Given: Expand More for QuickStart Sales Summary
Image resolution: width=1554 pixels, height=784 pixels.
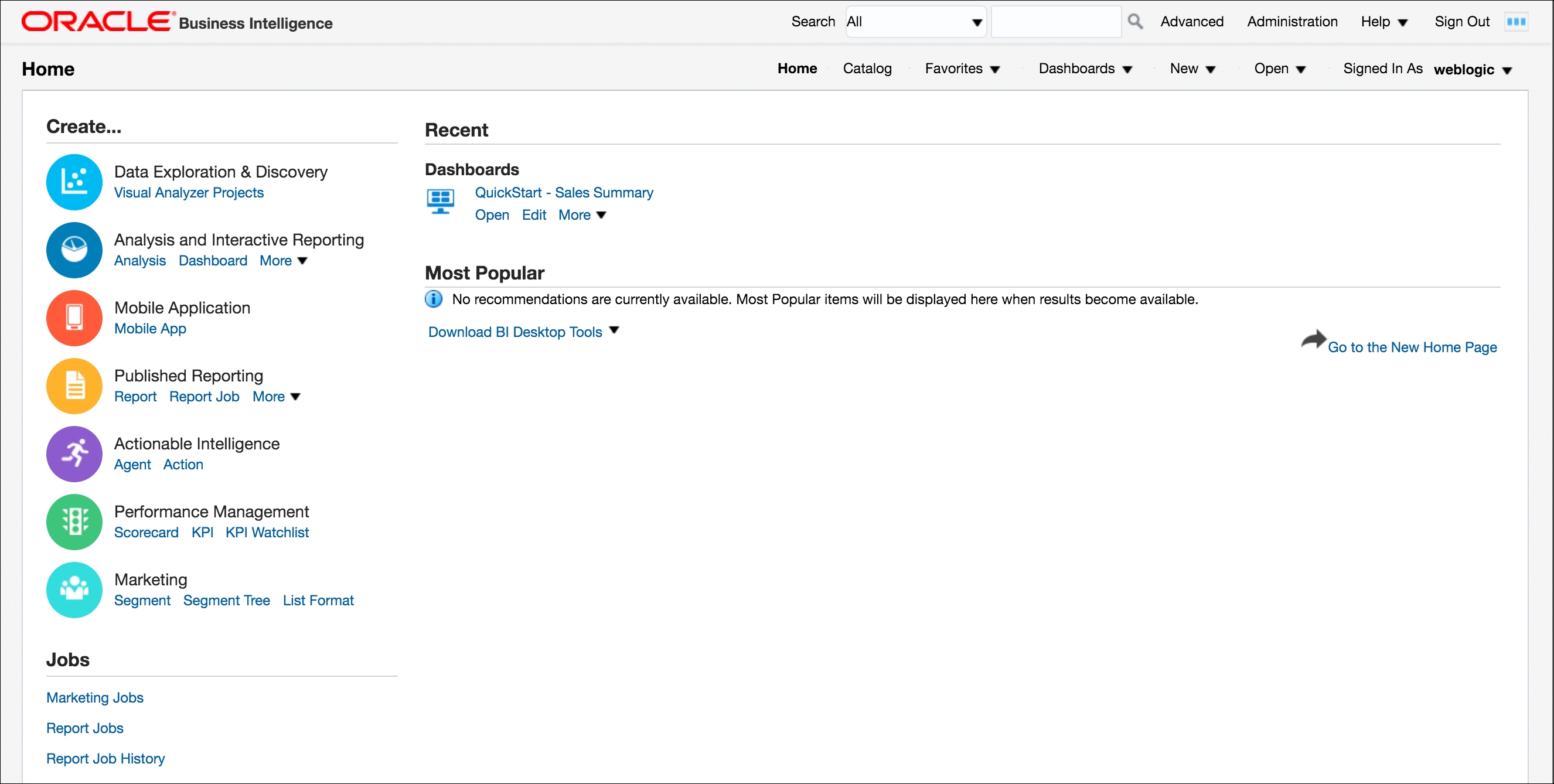Looking at the screenshot, I should tap(581, 214).
